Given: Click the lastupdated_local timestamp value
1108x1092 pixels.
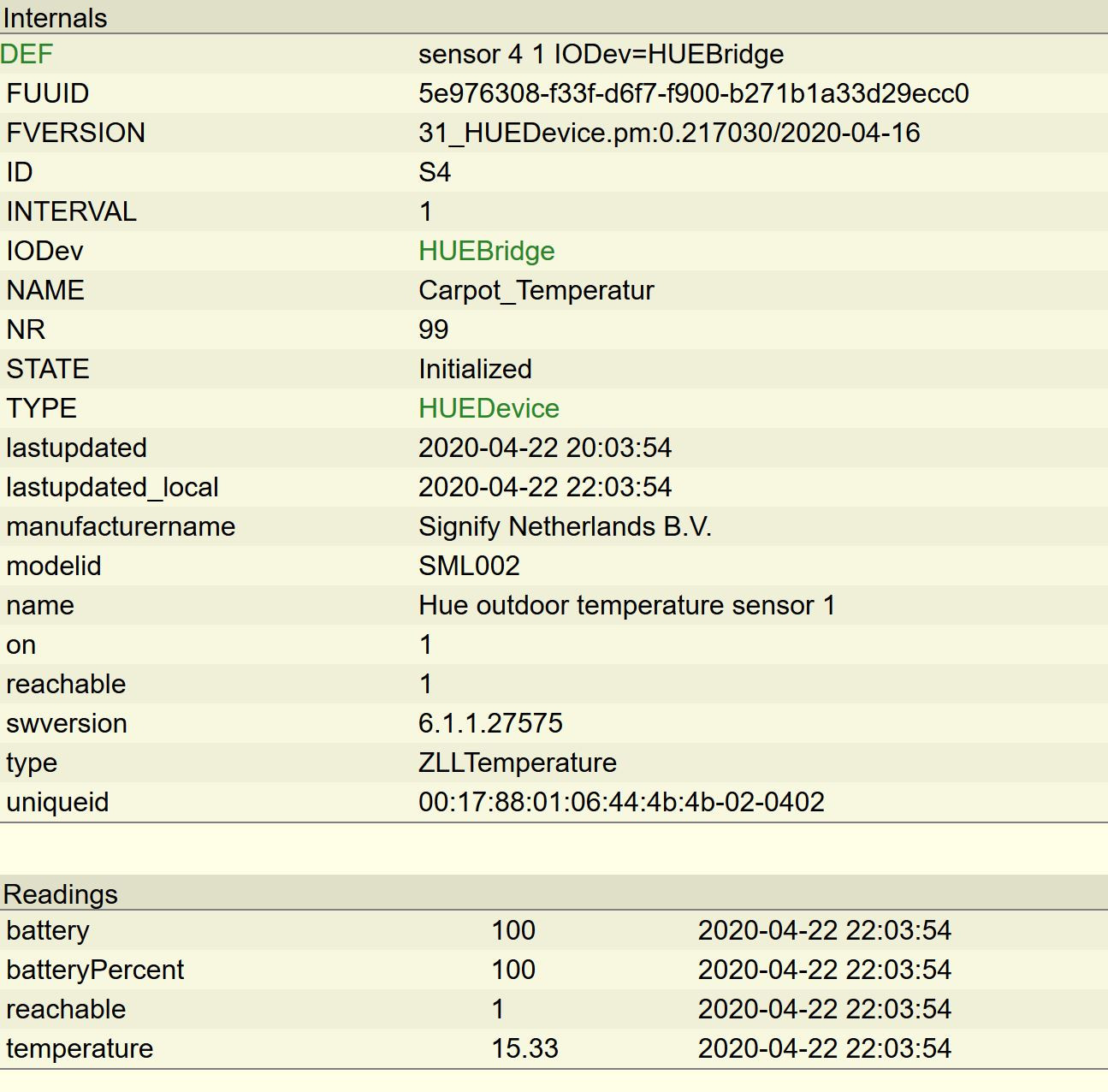Looking at the screenshot, I should [545, 488].
